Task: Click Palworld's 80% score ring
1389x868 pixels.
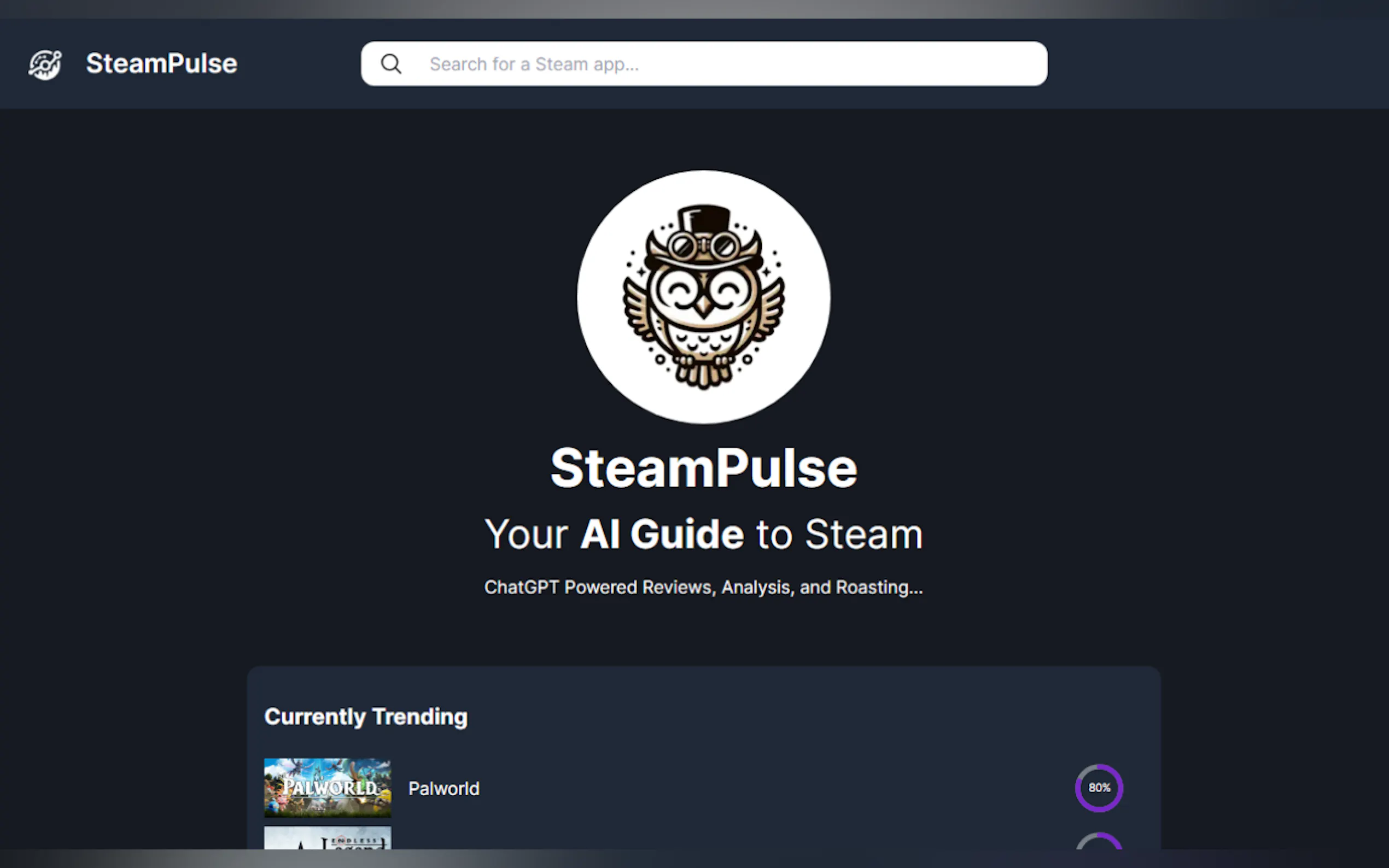Action: tap(1099, 788)
